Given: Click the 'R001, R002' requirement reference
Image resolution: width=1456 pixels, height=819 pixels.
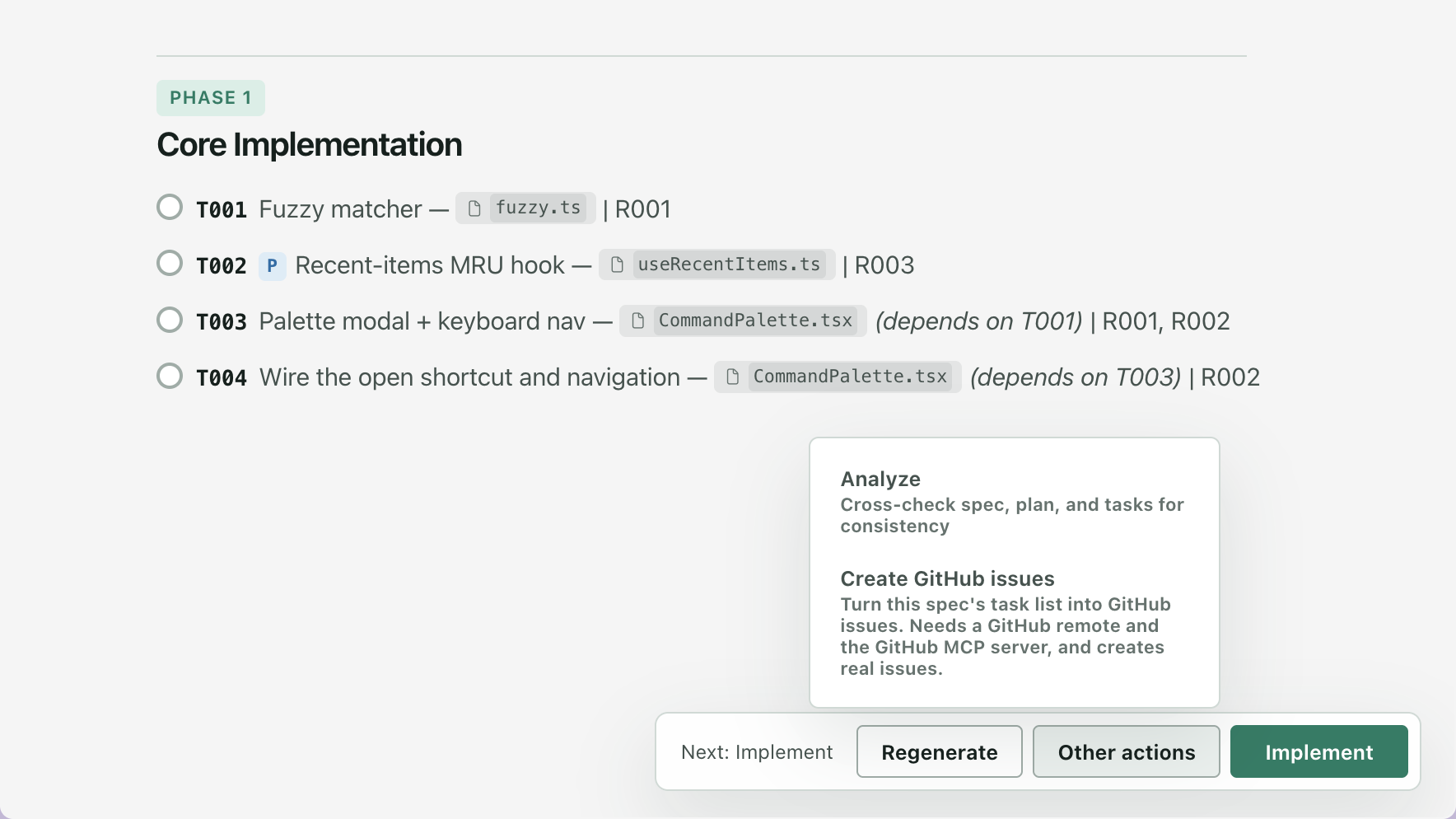Looking at the screenshot, I should [x=1166, y=321].
